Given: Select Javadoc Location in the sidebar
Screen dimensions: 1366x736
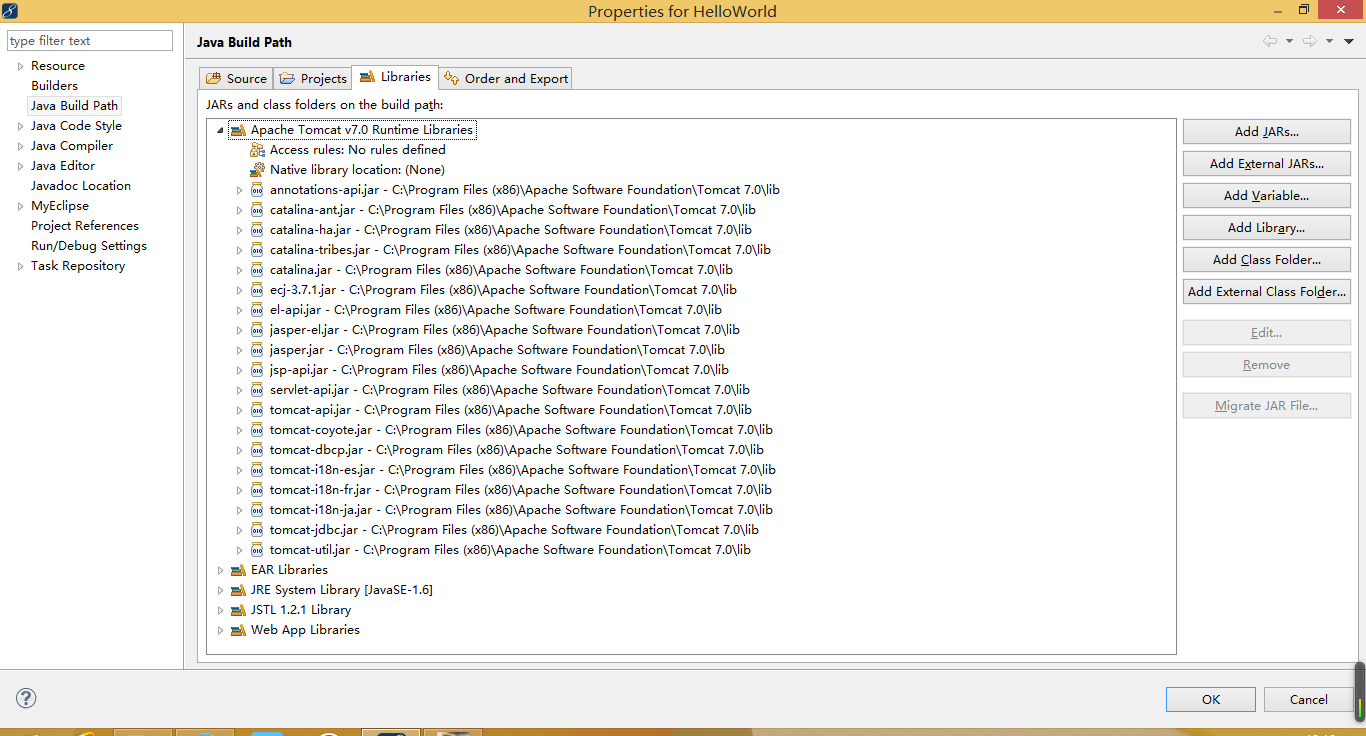Looking at the screenshot, I should (81, 186).
